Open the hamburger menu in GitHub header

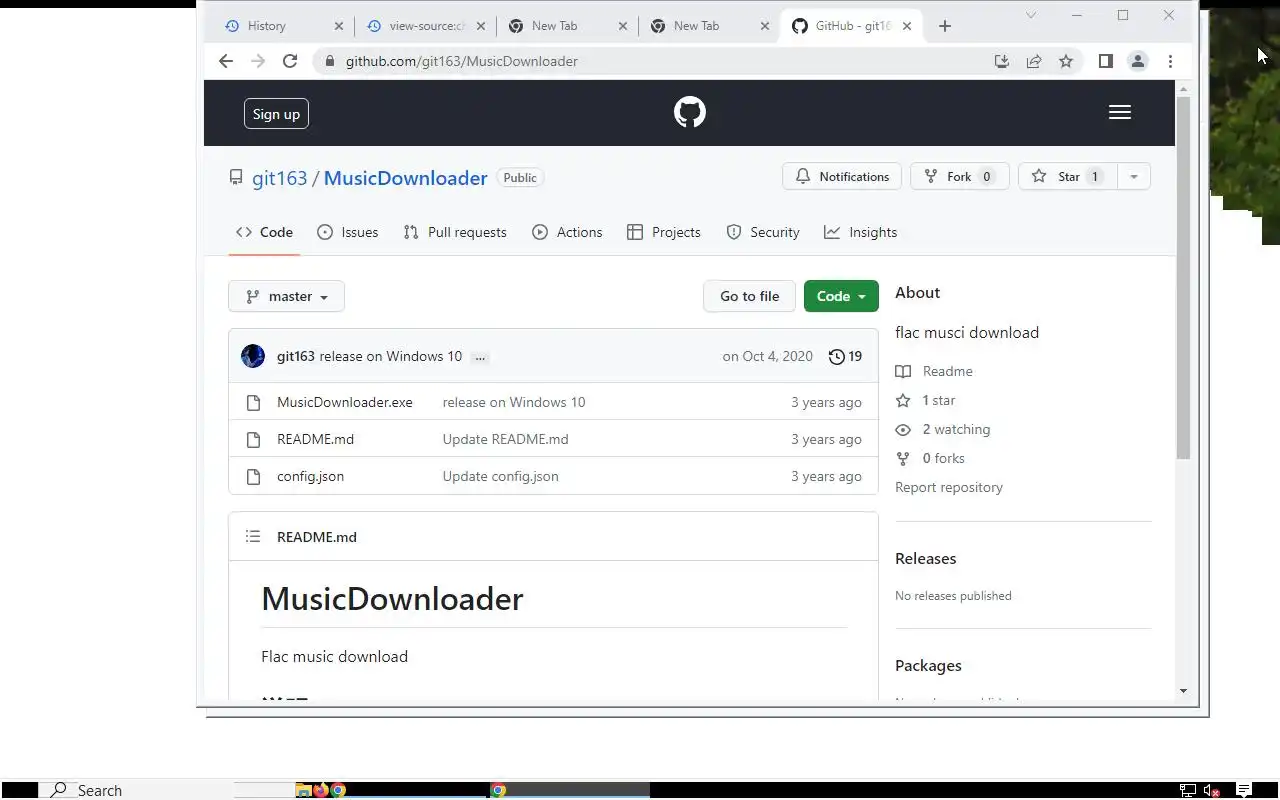click(x=1120, y=113)
